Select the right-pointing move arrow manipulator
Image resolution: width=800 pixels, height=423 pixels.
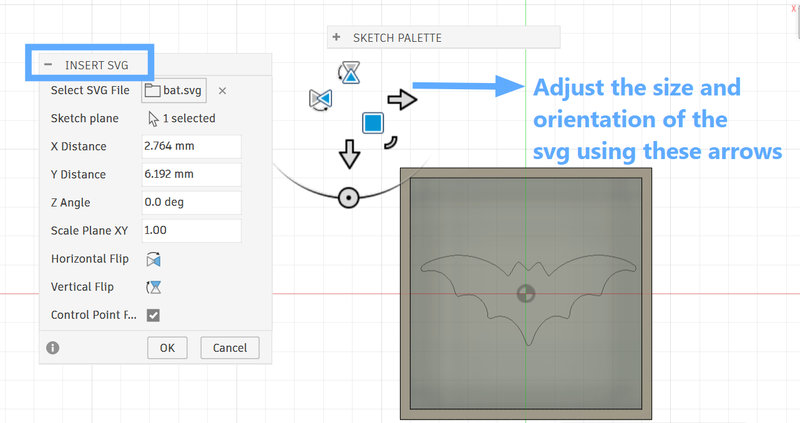coord(402,99)
